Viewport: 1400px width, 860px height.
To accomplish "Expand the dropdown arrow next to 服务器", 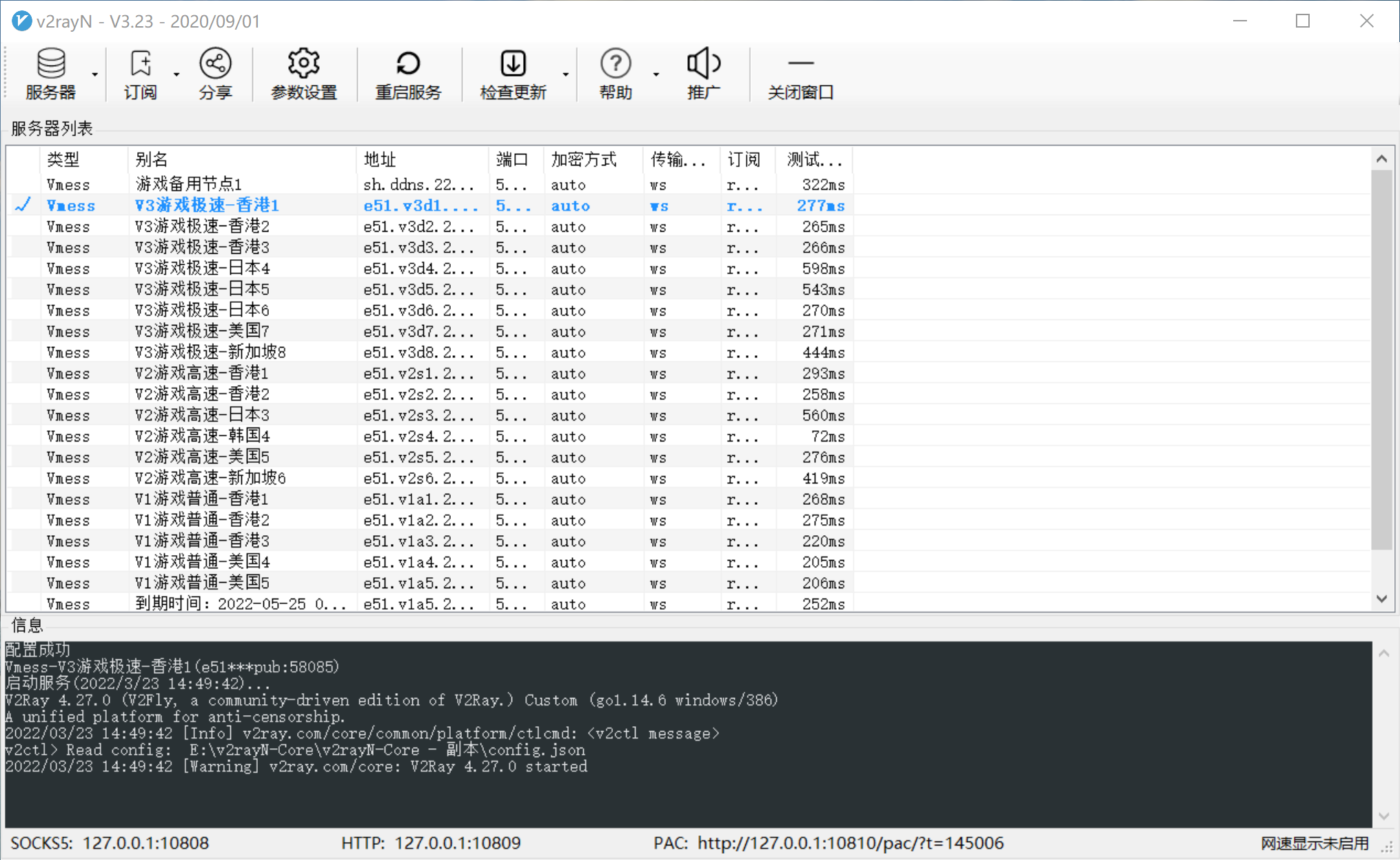I will point(95,74).
